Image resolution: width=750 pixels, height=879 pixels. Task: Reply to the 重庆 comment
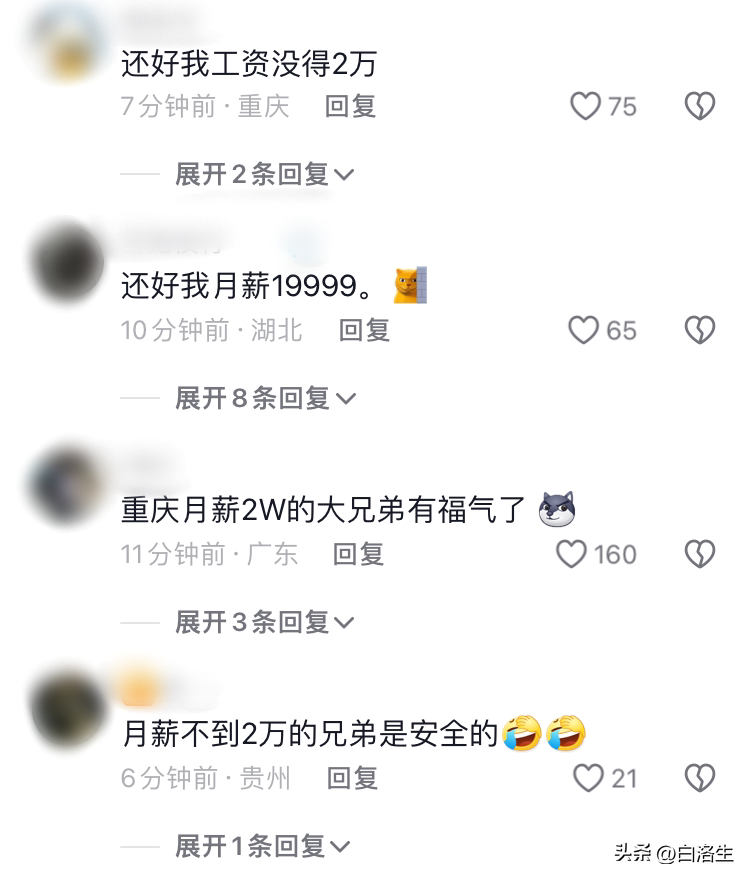[x=350, y=107]
